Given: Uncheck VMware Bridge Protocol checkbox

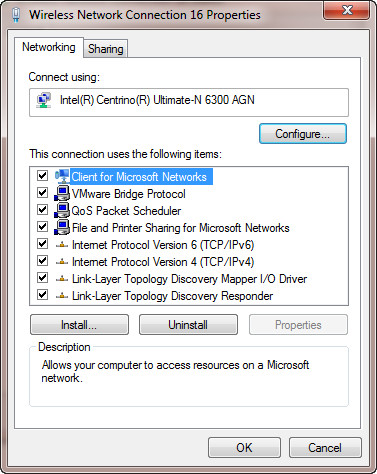Looking at the screenshot, I should point(42,192).
